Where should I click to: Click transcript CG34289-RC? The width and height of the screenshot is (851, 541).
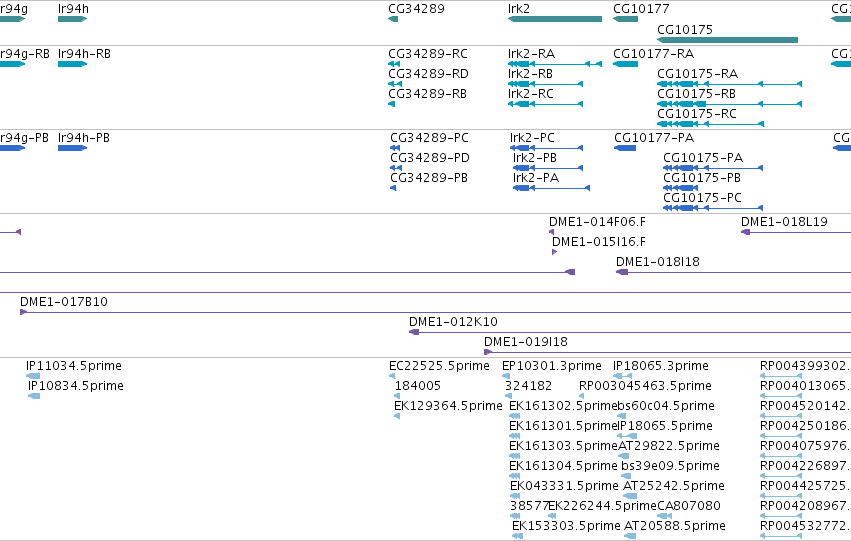428,54
